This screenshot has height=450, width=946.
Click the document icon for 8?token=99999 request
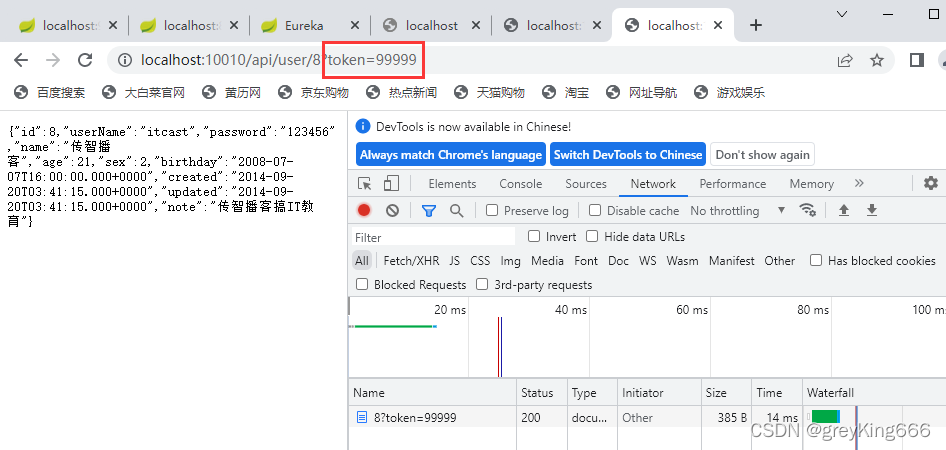point(362,417)
